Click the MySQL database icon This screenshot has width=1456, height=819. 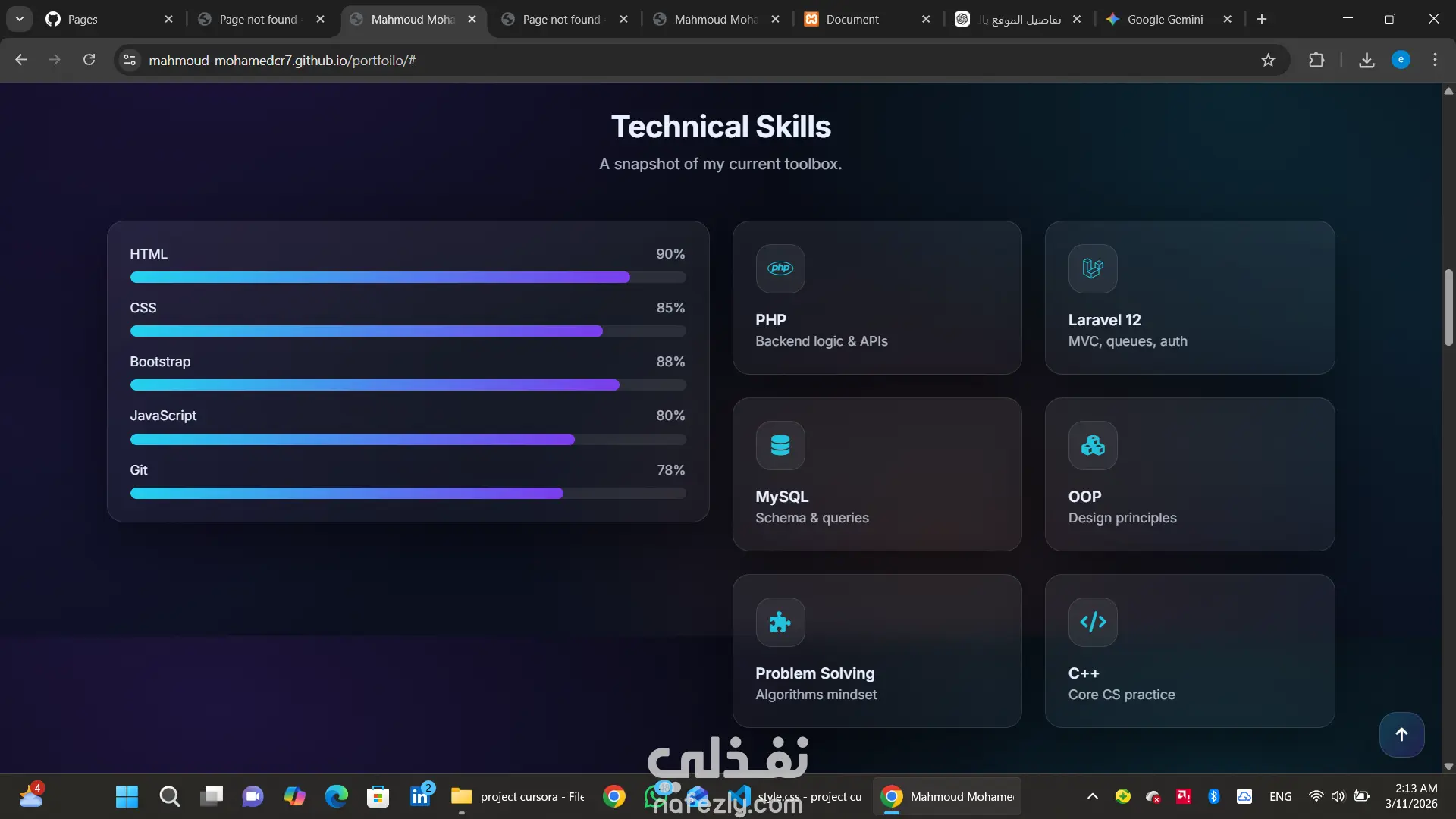(780, 445)
